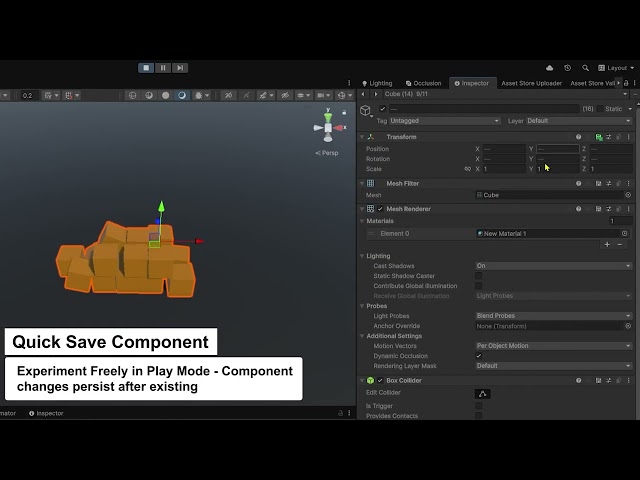Click the Step frame button
Screen dimensions: 640x480
tap(180, 68)
